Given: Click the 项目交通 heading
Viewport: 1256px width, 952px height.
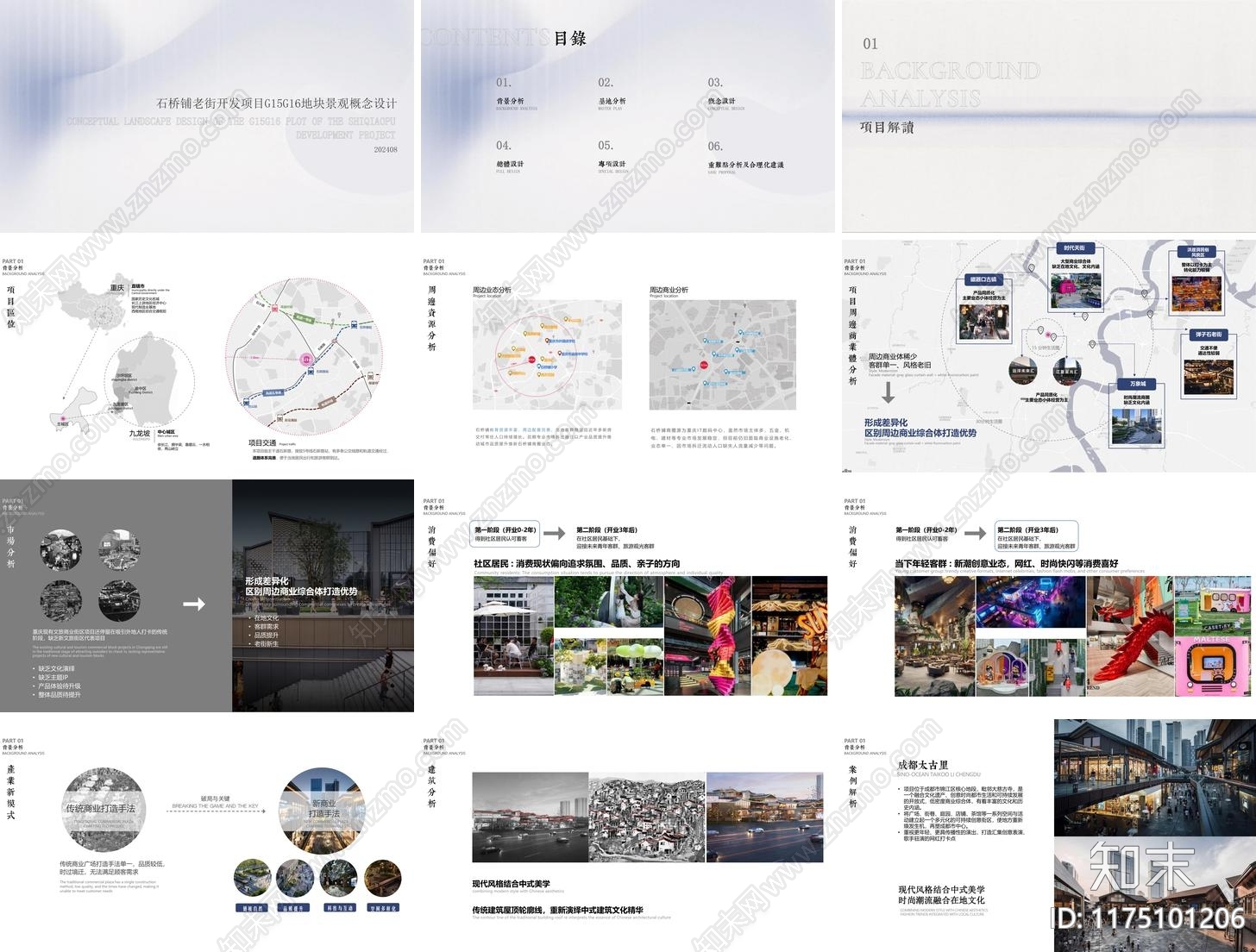Looking at the screenshot, I should 262,443.
